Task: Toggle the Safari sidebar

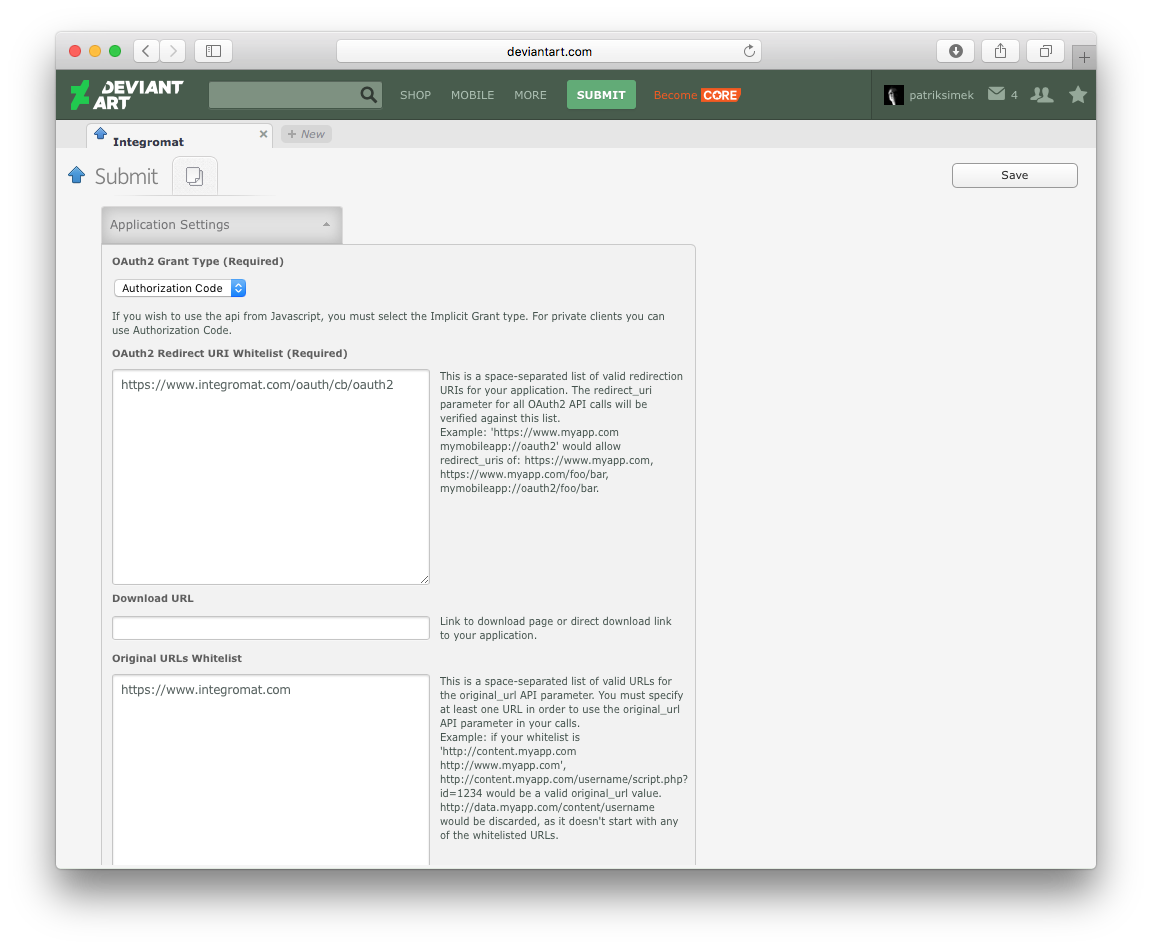Action: point(213,51)
